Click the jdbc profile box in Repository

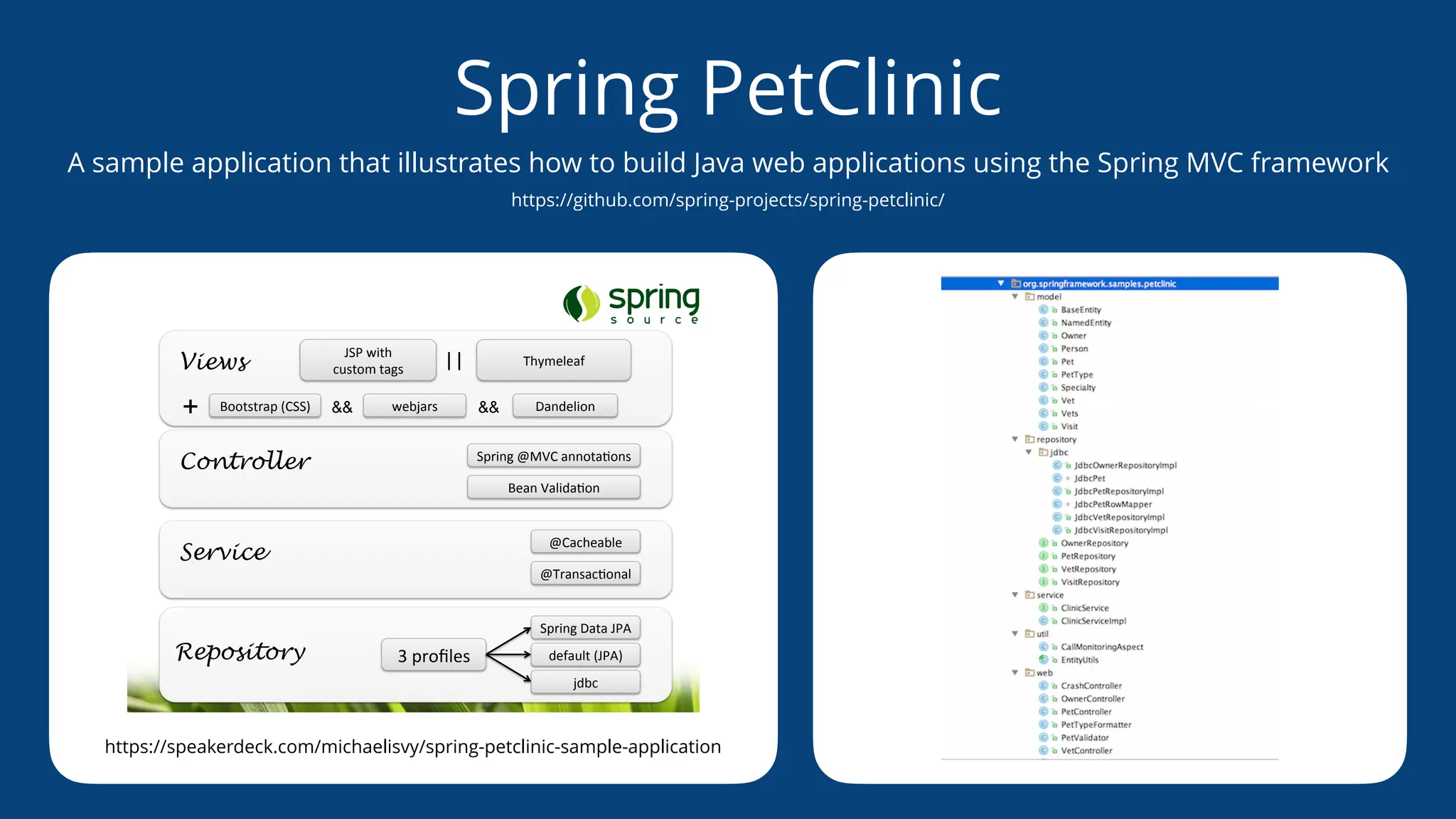586,682
